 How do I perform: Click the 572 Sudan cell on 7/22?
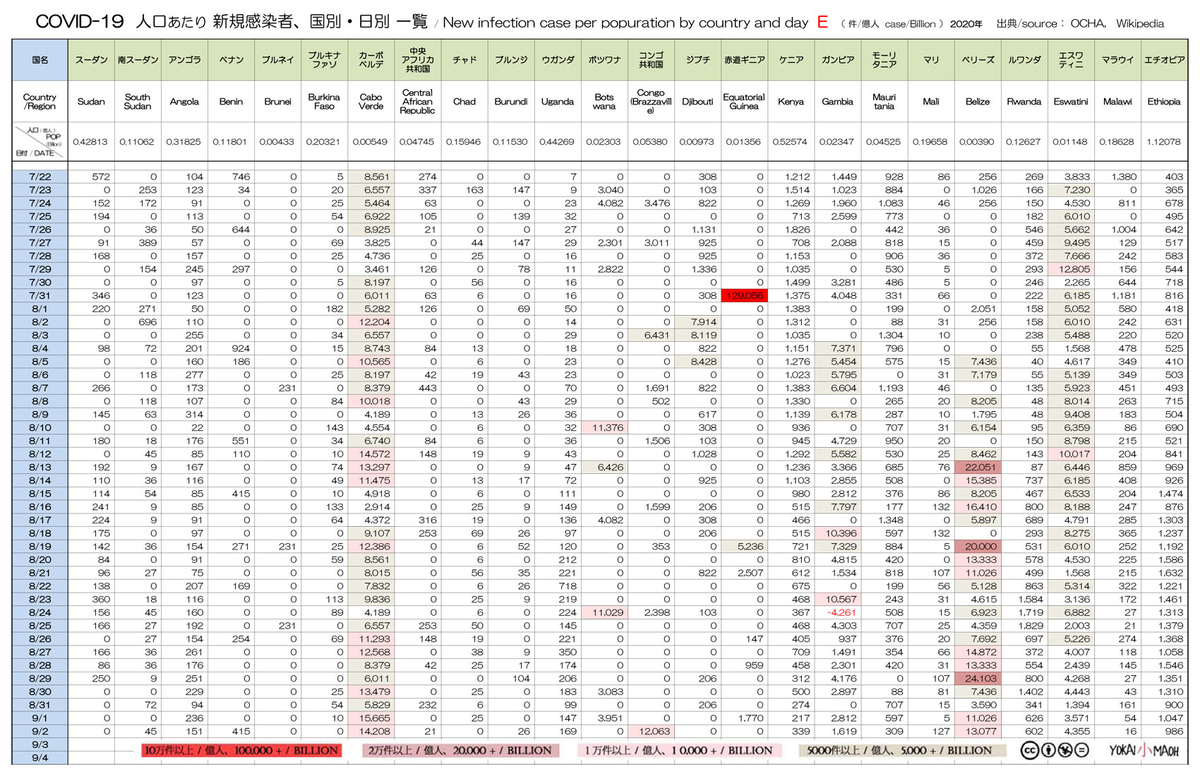pos(91,176)
